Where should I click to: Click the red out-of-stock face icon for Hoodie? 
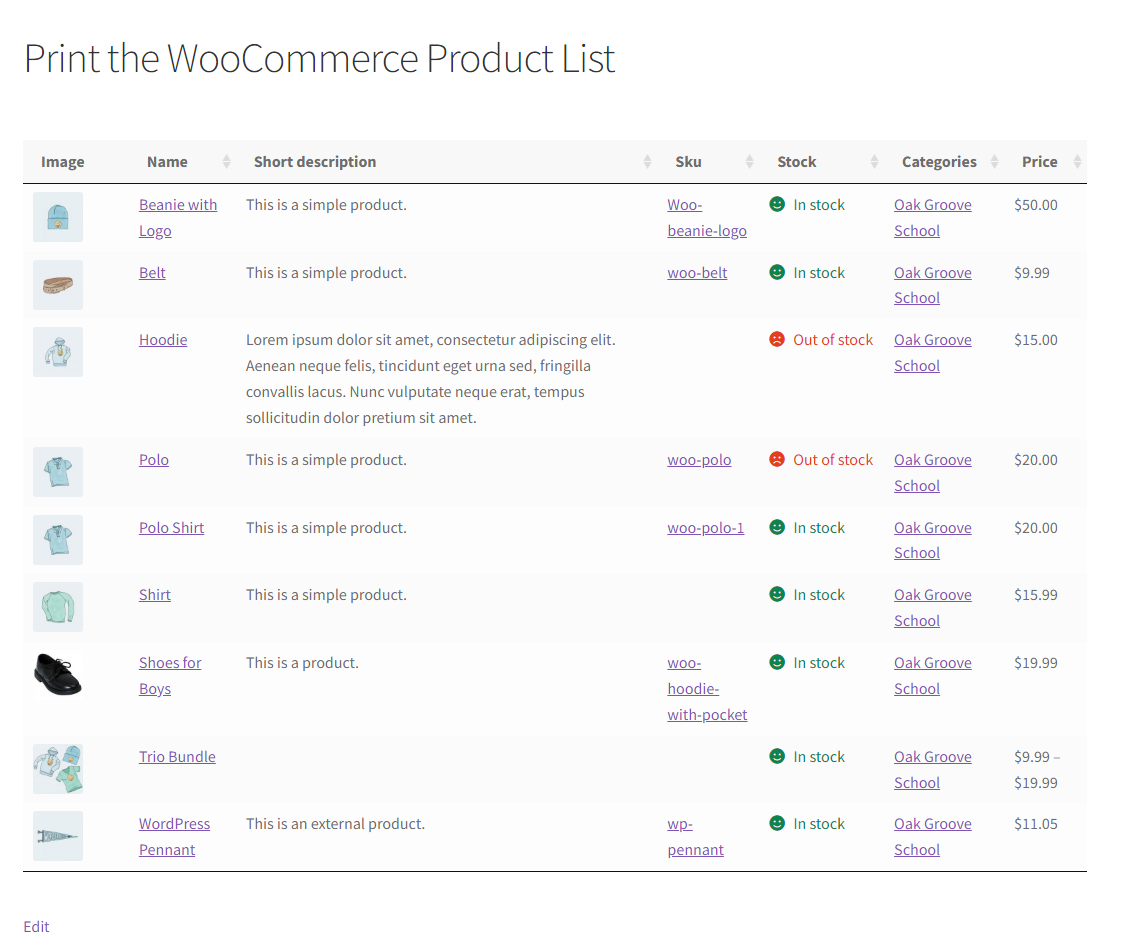pos(777,339)
